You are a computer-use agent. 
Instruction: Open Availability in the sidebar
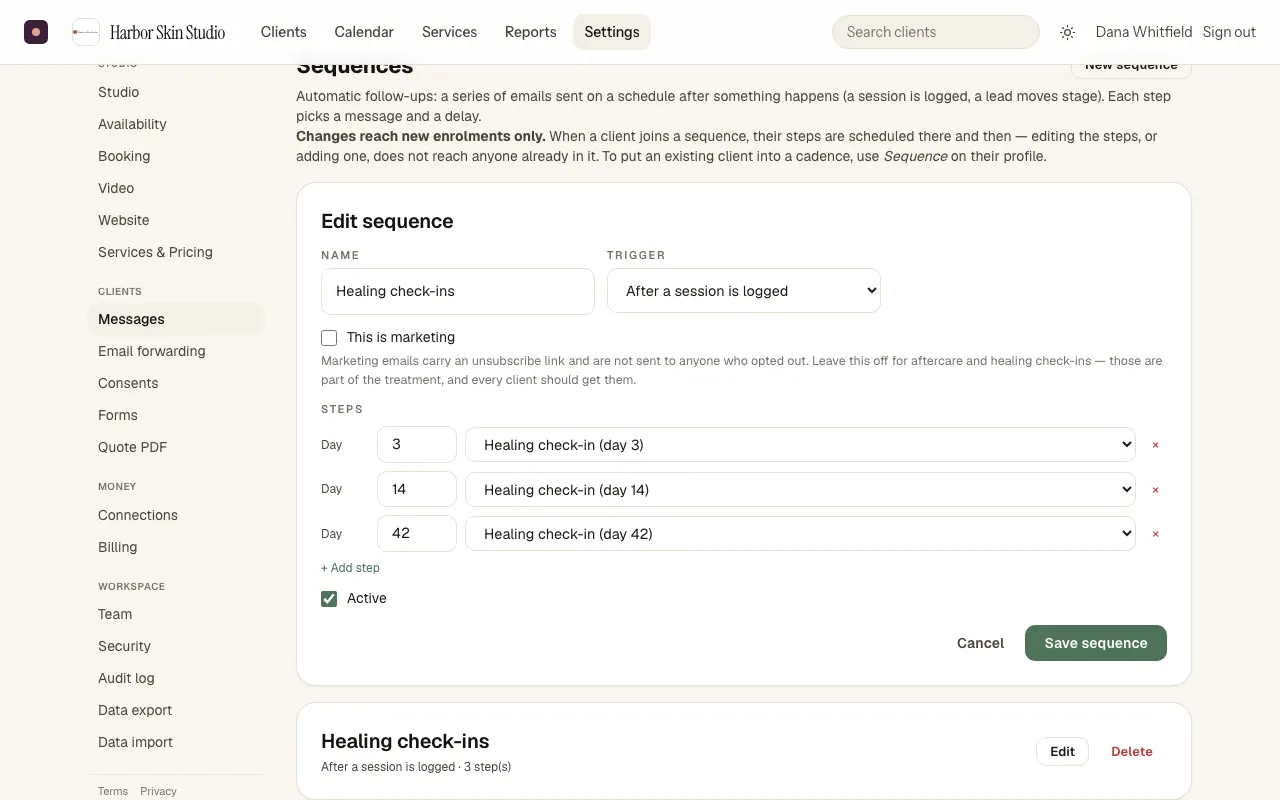point(176,124)
